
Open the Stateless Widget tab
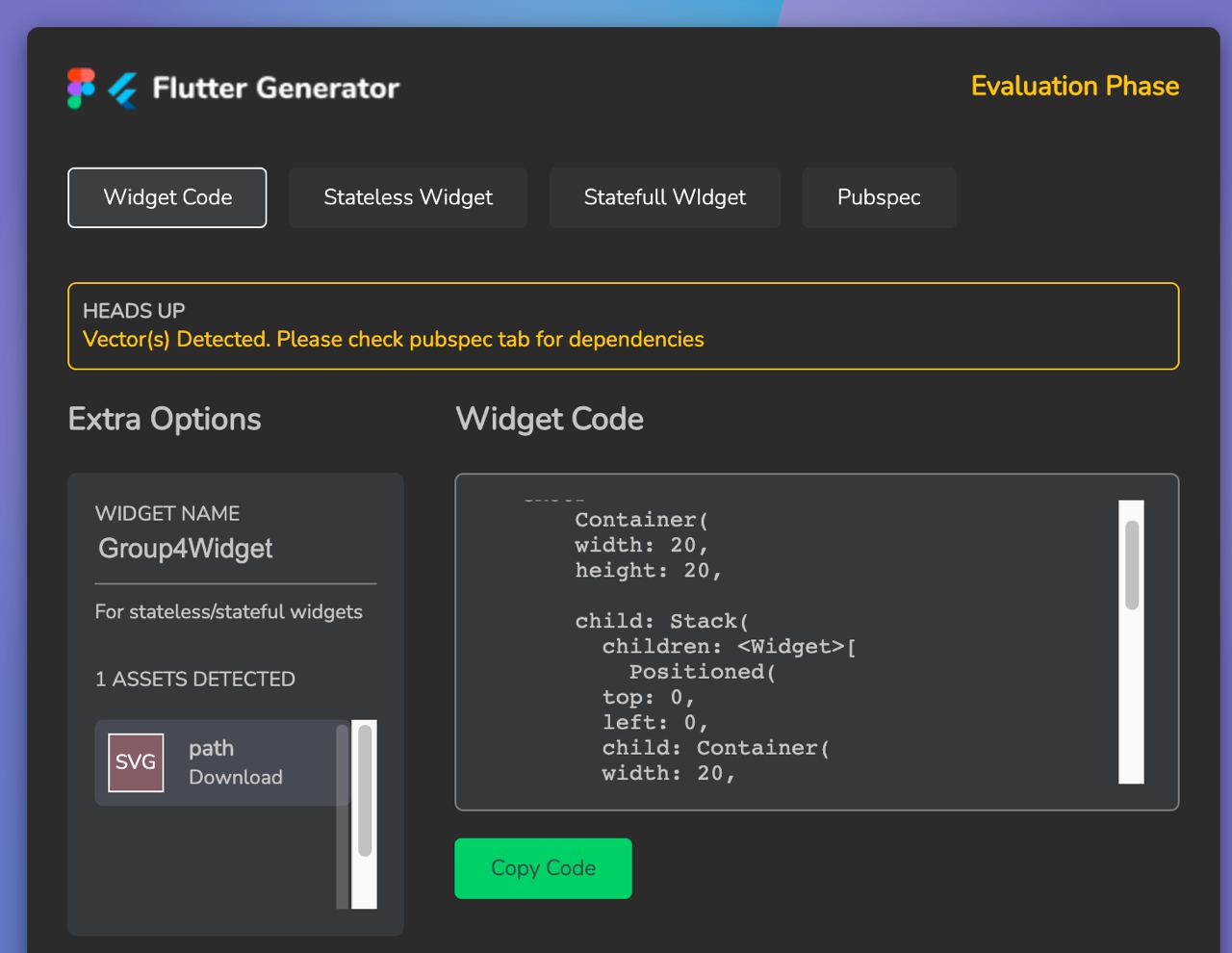(408, 197)
